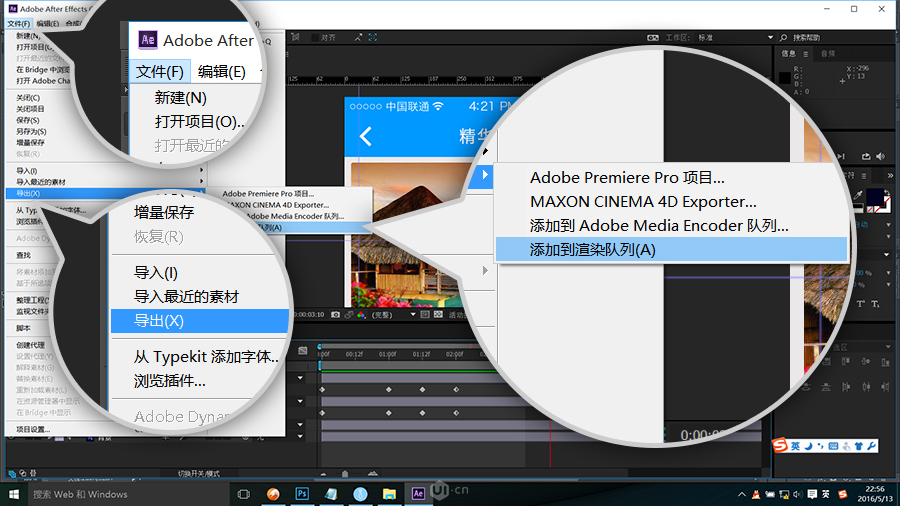Toggle the 对齐 snapping checkbox

coord(315,37)
